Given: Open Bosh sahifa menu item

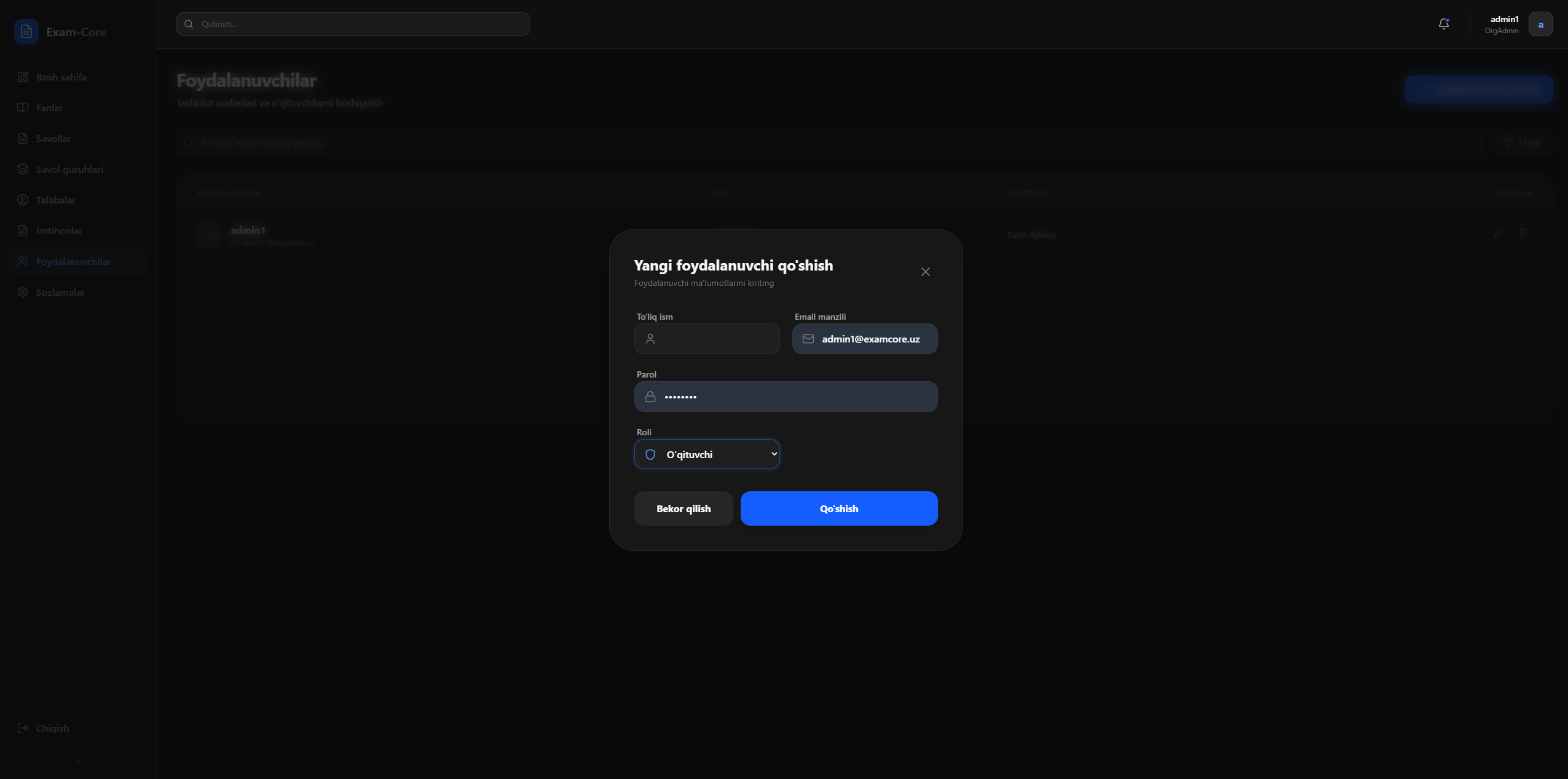Looking at the screenshot, I should tap(61, 77).
